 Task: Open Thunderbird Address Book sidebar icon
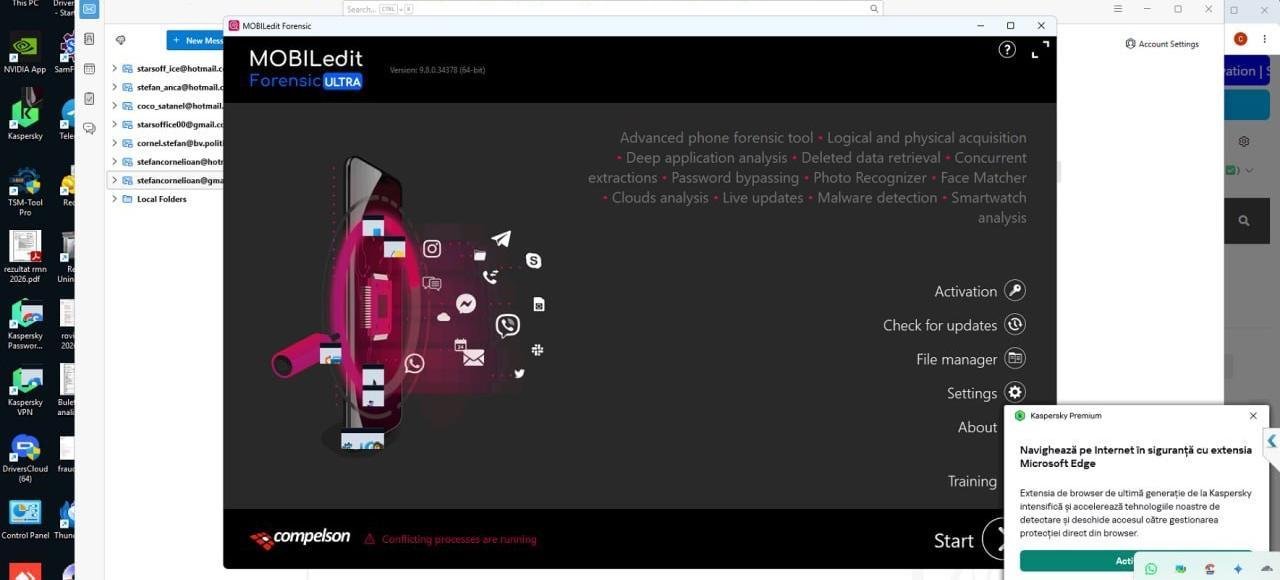89,39
